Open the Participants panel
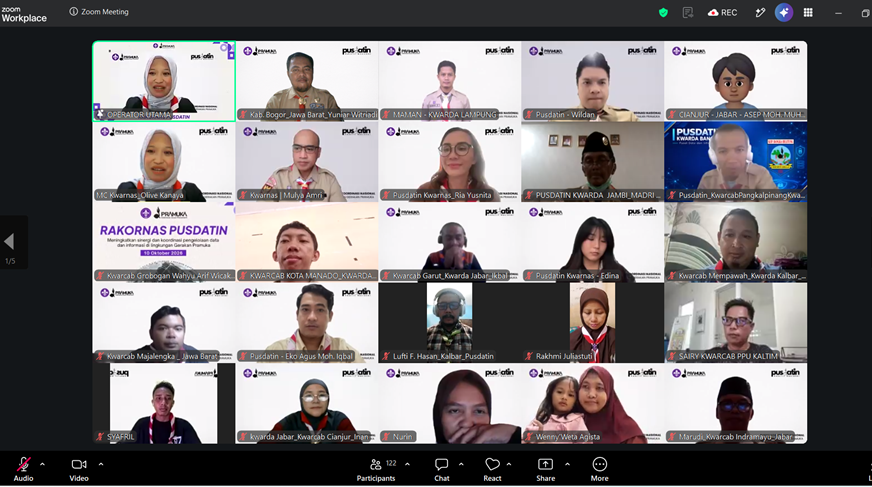872x487 pixels. coord(376,469)
